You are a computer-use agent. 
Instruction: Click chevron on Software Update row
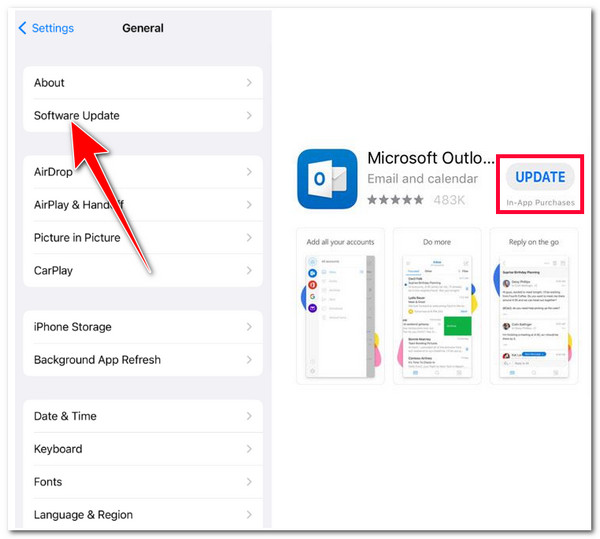coord(249,116)
